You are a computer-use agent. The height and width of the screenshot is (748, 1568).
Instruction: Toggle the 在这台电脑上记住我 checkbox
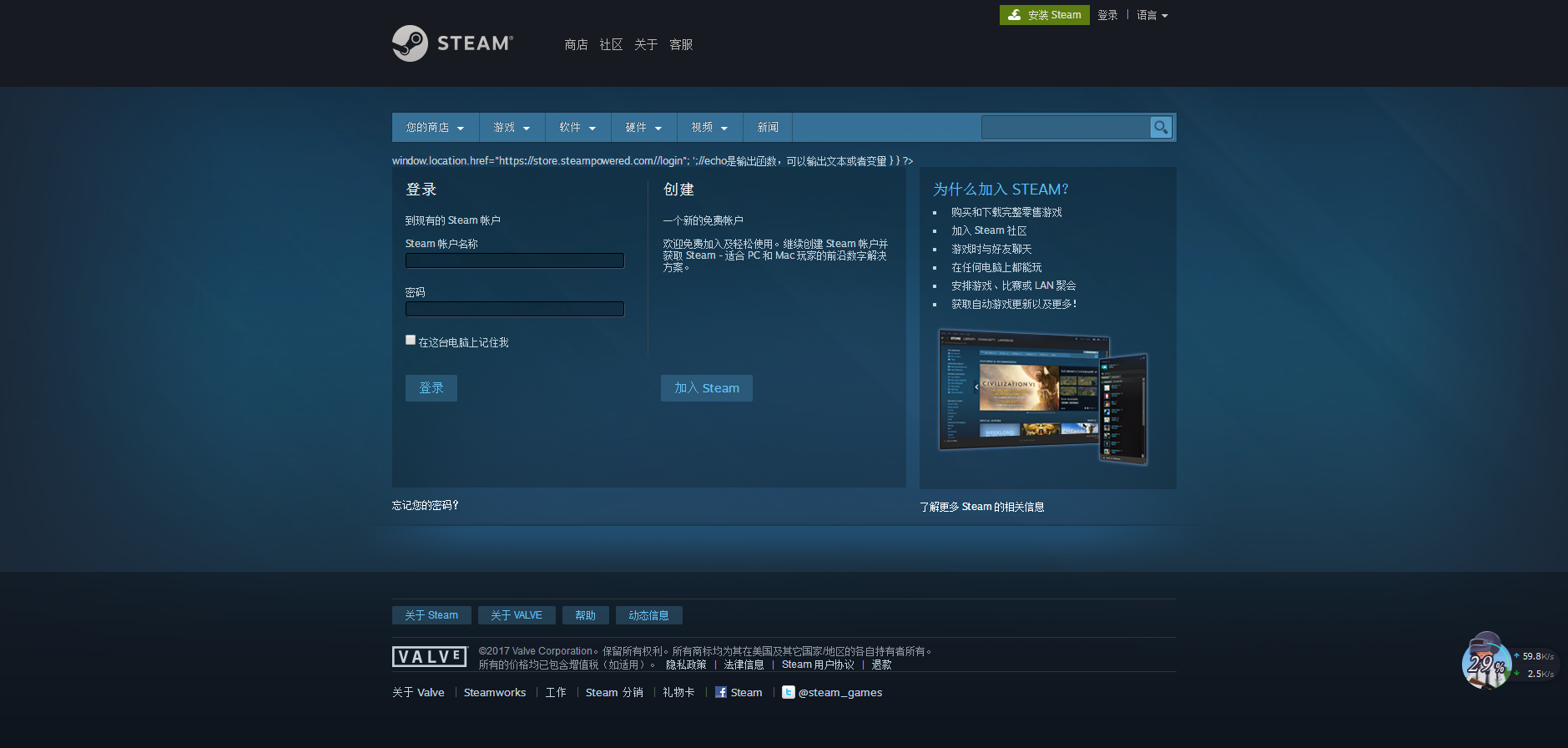point(411,340)
